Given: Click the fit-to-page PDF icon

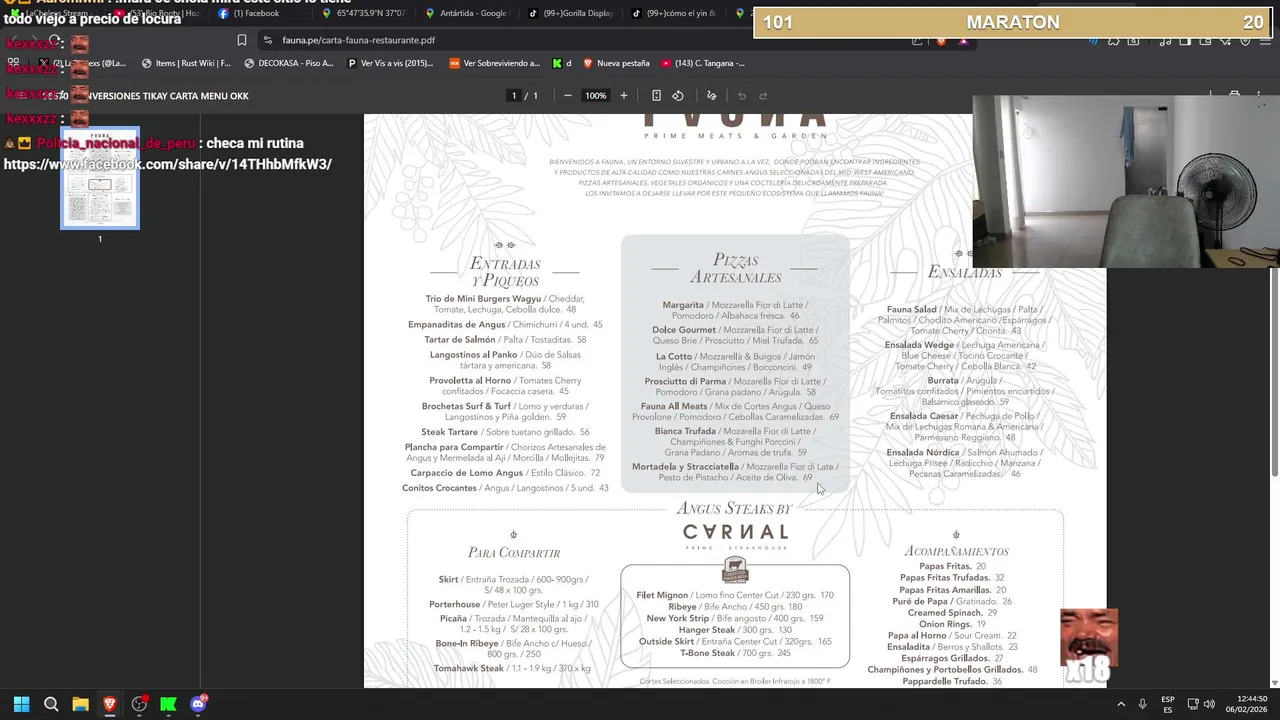Looking at the screenshot, I should tap(656, 96).
